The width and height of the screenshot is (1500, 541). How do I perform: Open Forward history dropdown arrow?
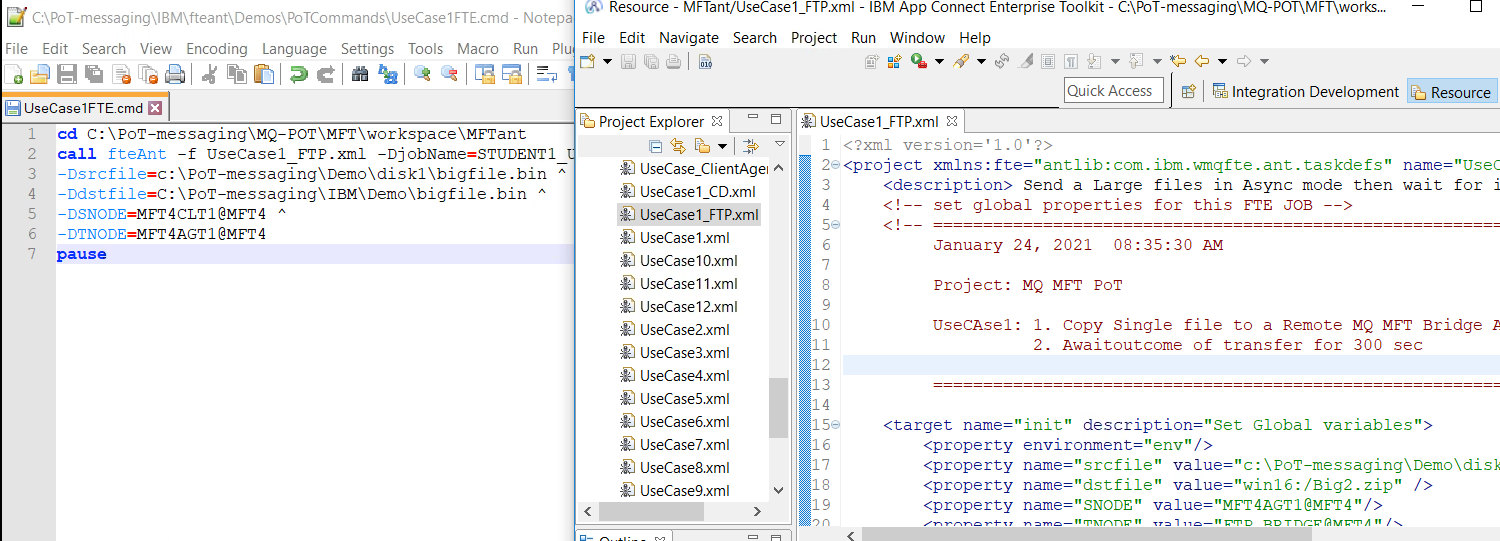(x=1264, y=61)
